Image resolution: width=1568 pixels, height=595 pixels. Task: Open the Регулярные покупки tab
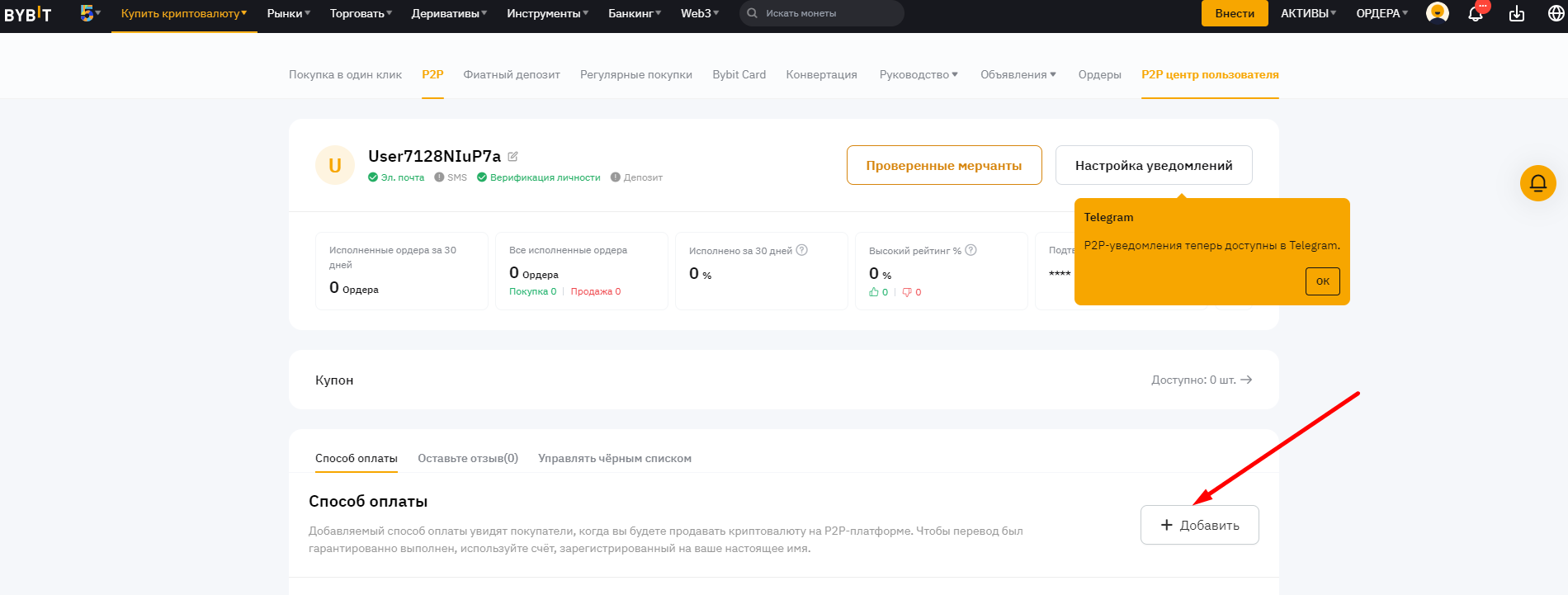636,74
